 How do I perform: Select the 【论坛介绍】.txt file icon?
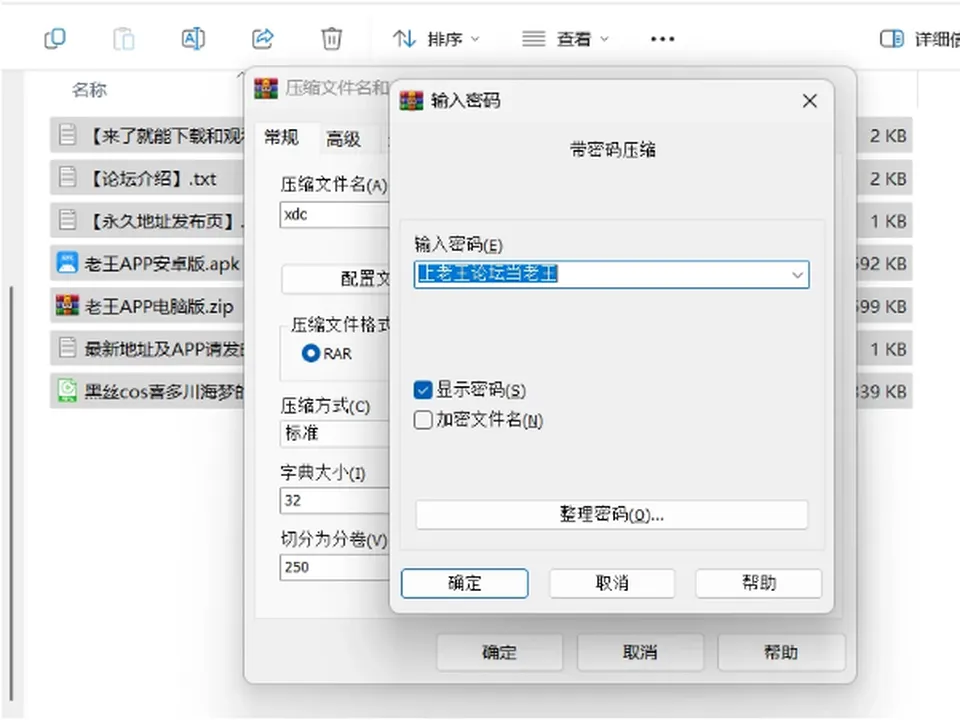coord(67,178)
